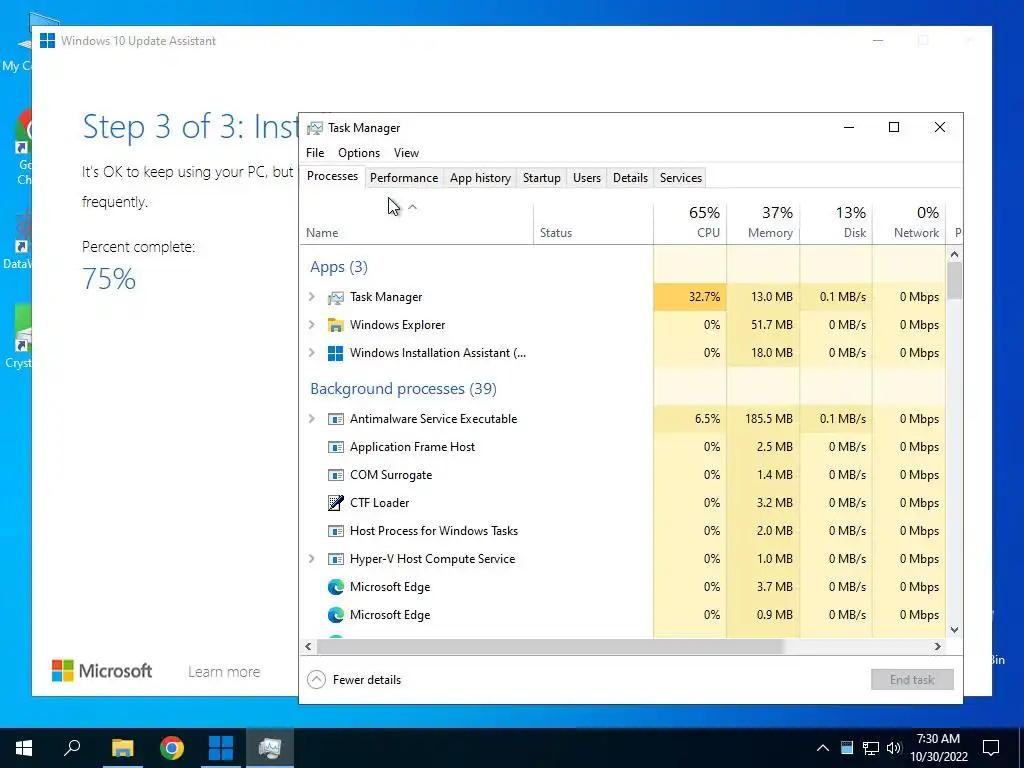Open taskbar search magnifier
Screen dimensions: 1024x768
click(x=72, y=748)
